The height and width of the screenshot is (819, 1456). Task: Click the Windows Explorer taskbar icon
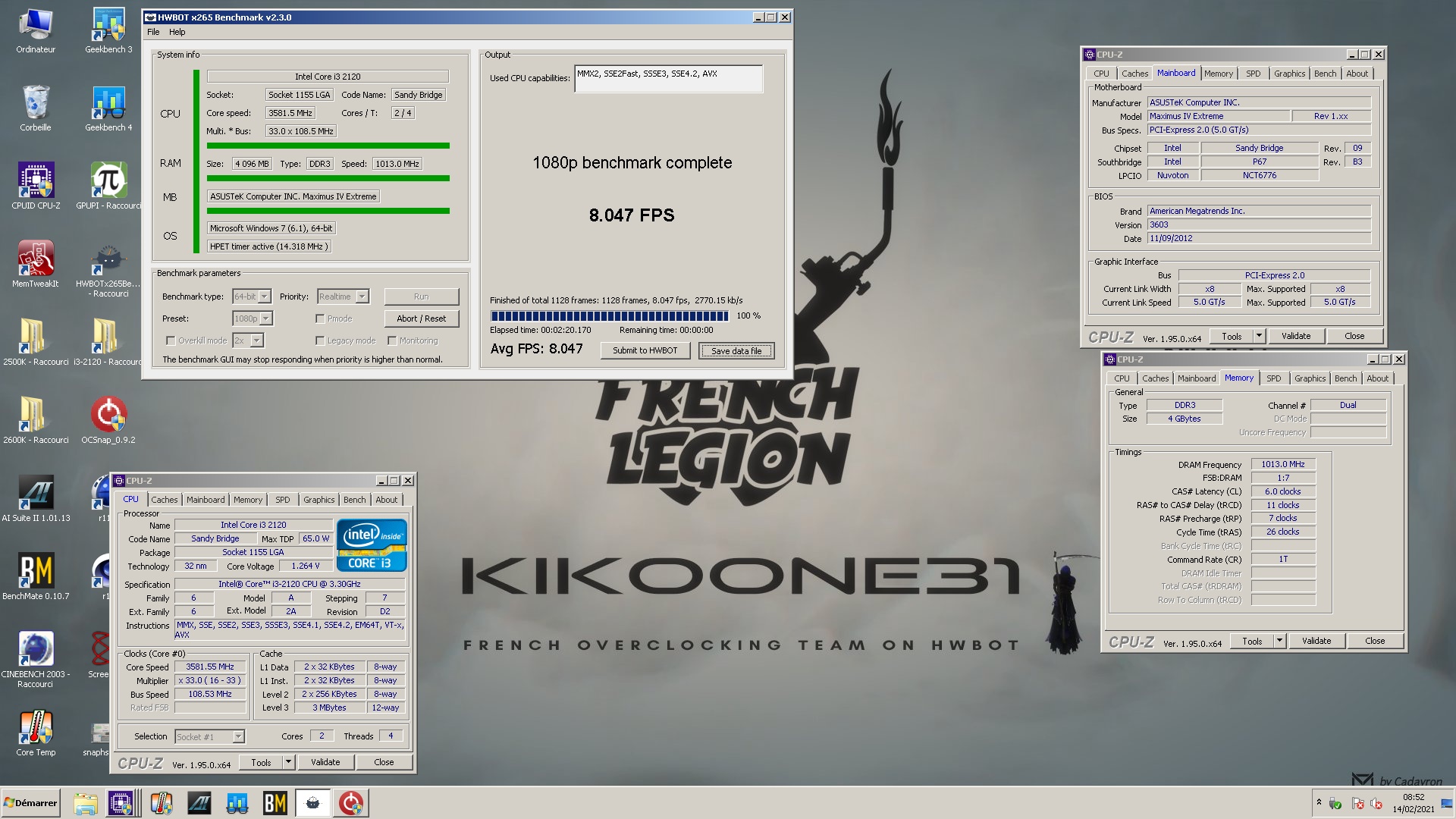86,803
